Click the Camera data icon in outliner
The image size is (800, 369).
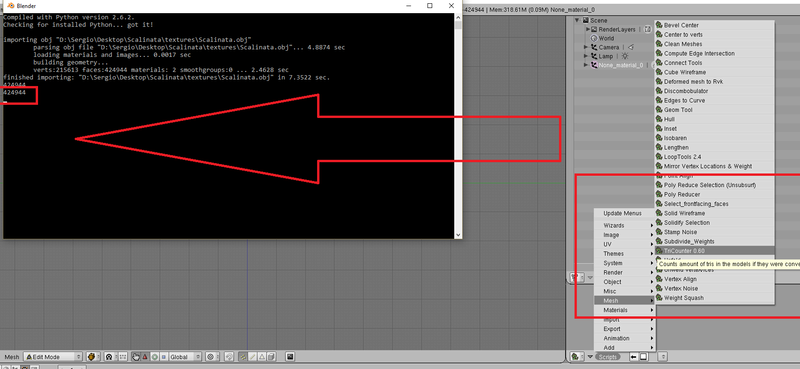[631, 47]
